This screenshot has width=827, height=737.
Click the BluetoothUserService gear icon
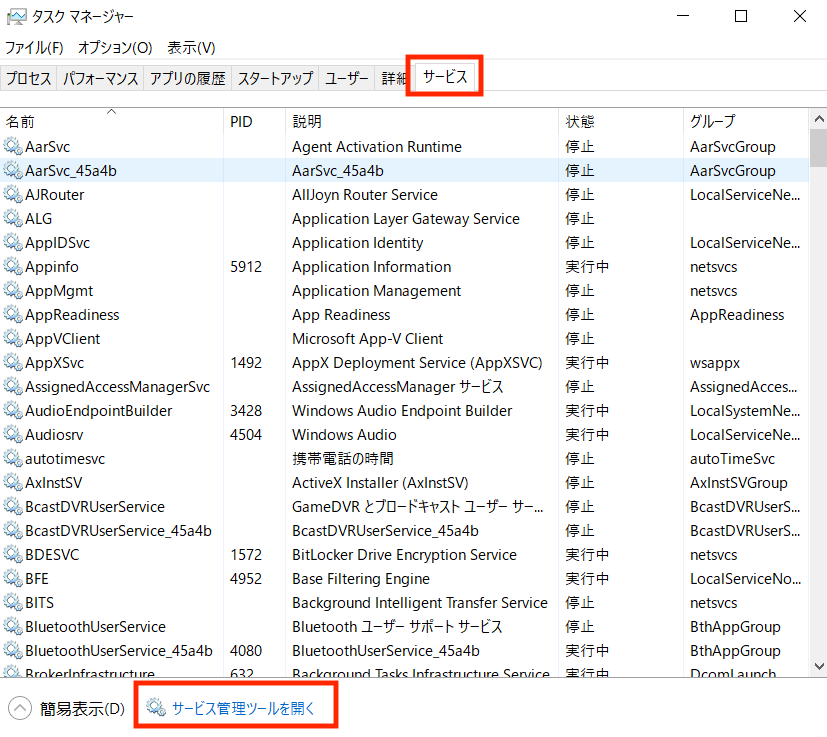click(14, 626)
